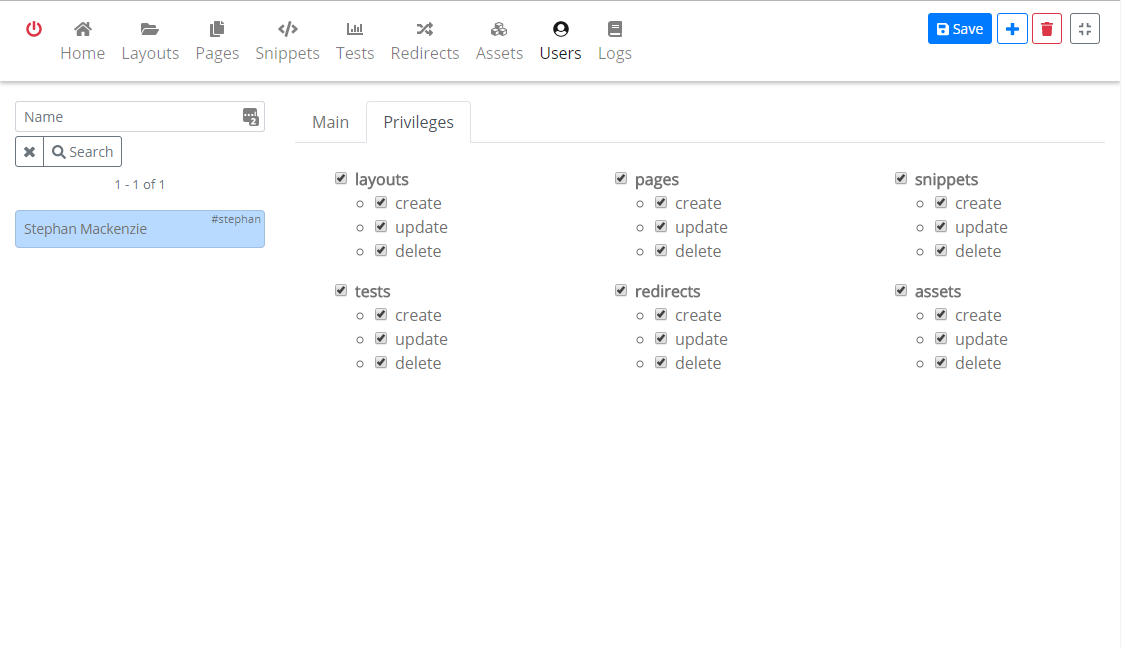
Task: Disable the snippets delete checkbox
Action: coord(941,250)
